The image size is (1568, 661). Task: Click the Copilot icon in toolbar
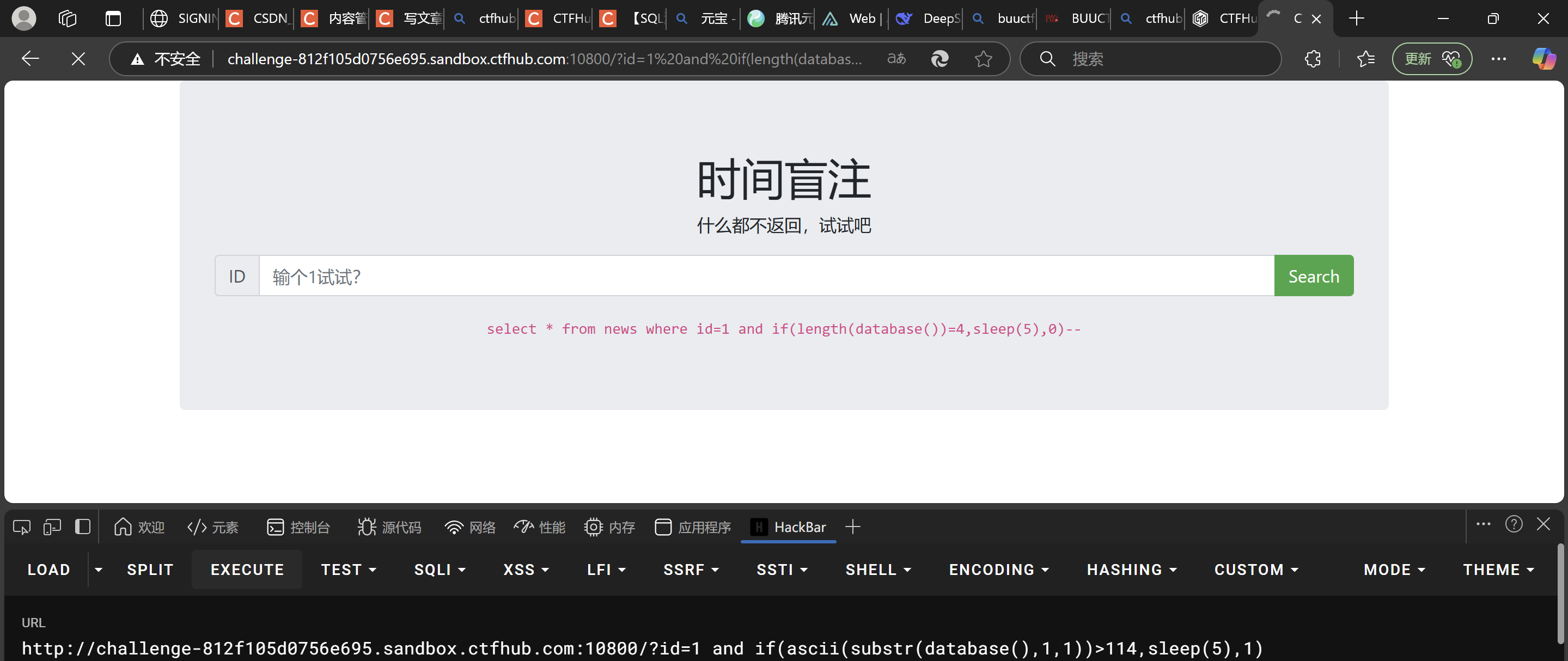point(1543,59)
